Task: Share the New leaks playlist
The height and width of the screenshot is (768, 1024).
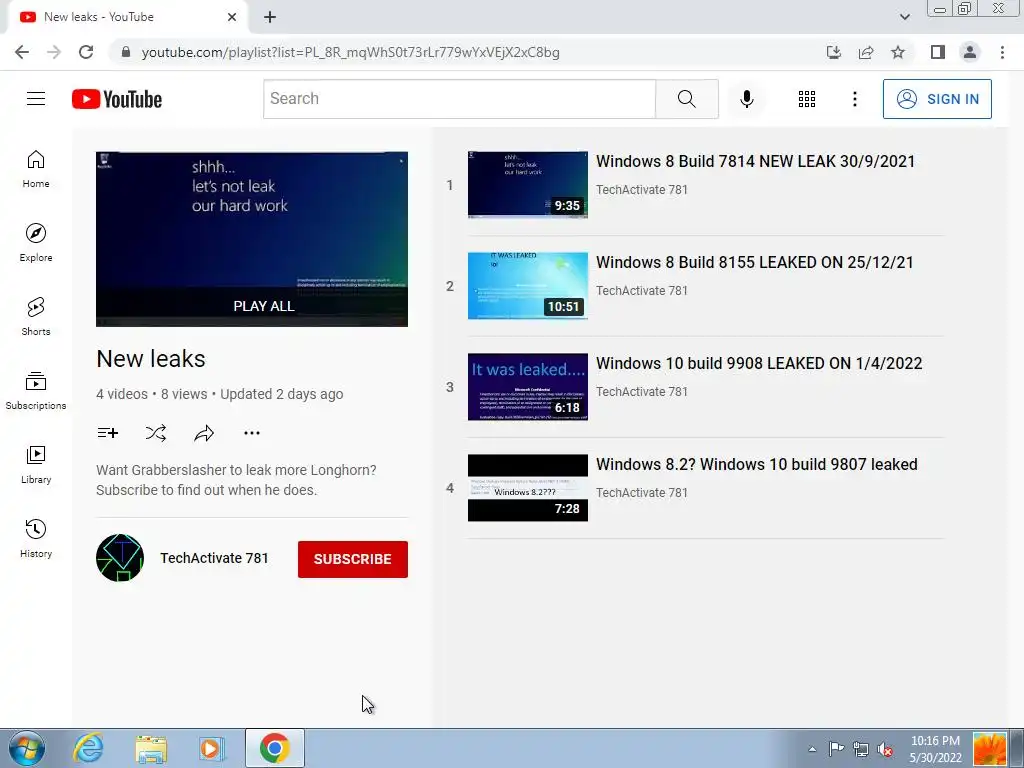Action: pos(204,432)
